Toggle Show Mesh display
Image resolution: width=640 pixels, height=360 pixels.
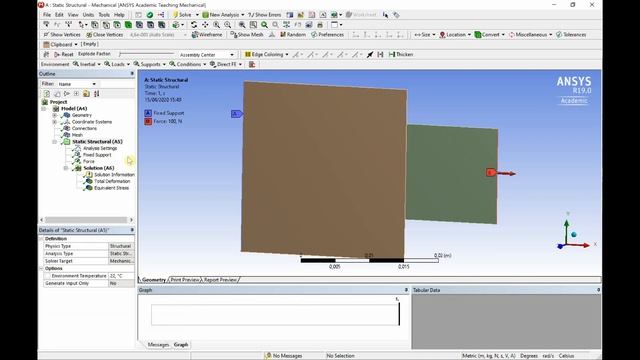pyautogui.click(x=247, y=35)
